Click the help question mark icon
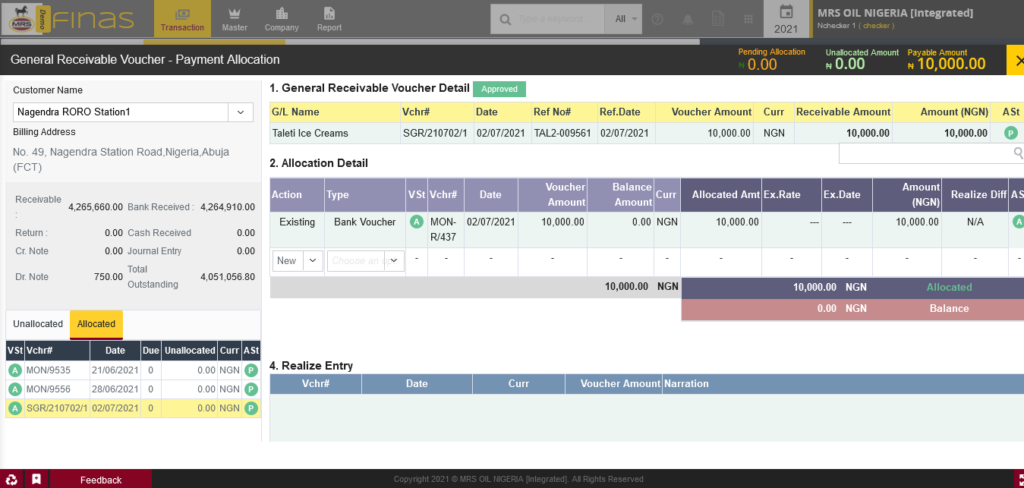This screenshot has height=488, width=1024. 658,20
